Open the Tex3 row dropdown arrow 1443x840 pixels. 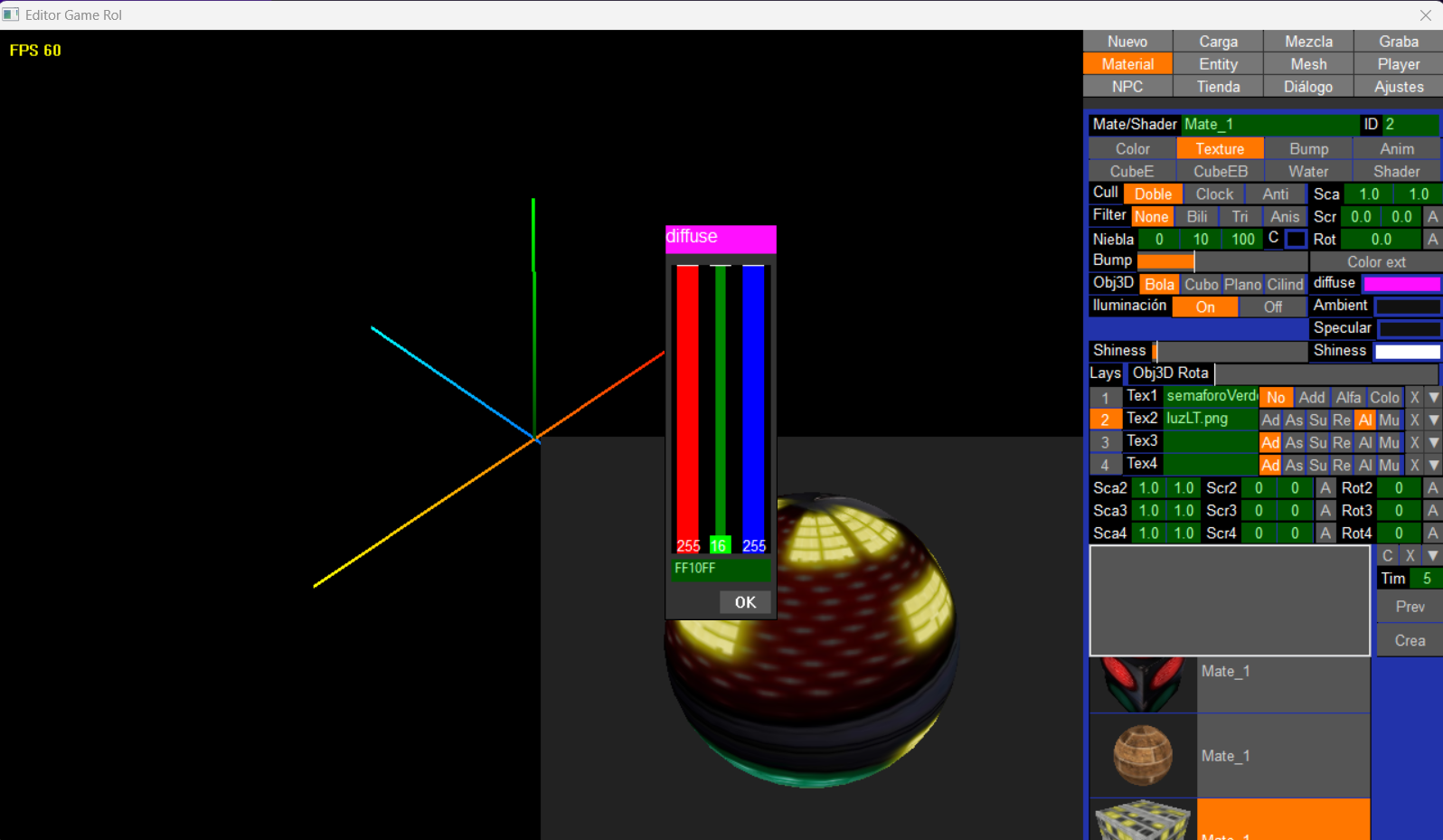pos(1433,443)
